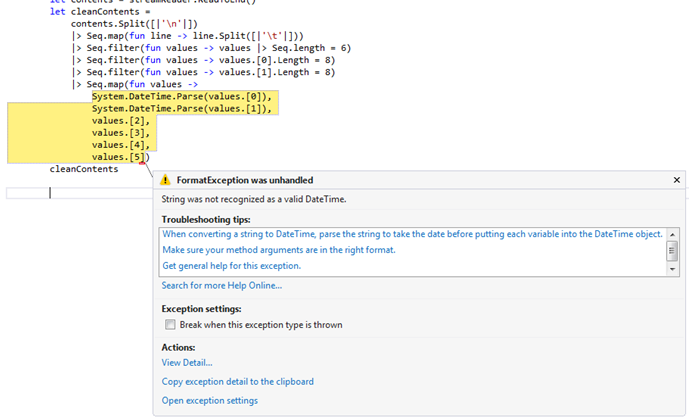Select 'Make sure your method arguments' tip
The height and width of the screenshot is (419, 689).
279,249
